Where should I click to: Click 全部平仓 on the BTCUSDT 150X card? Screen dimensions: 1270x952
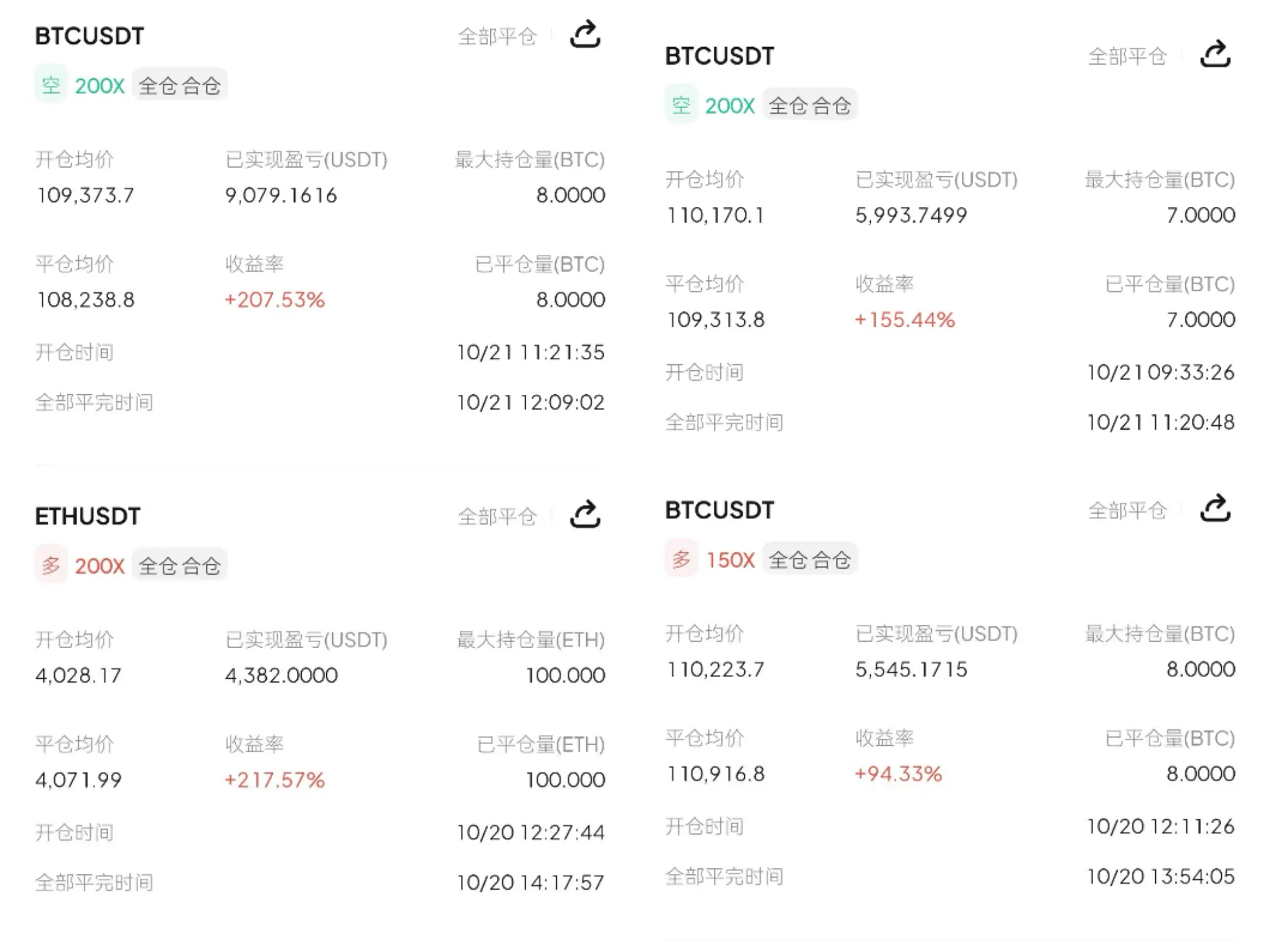pos(1127,511)
